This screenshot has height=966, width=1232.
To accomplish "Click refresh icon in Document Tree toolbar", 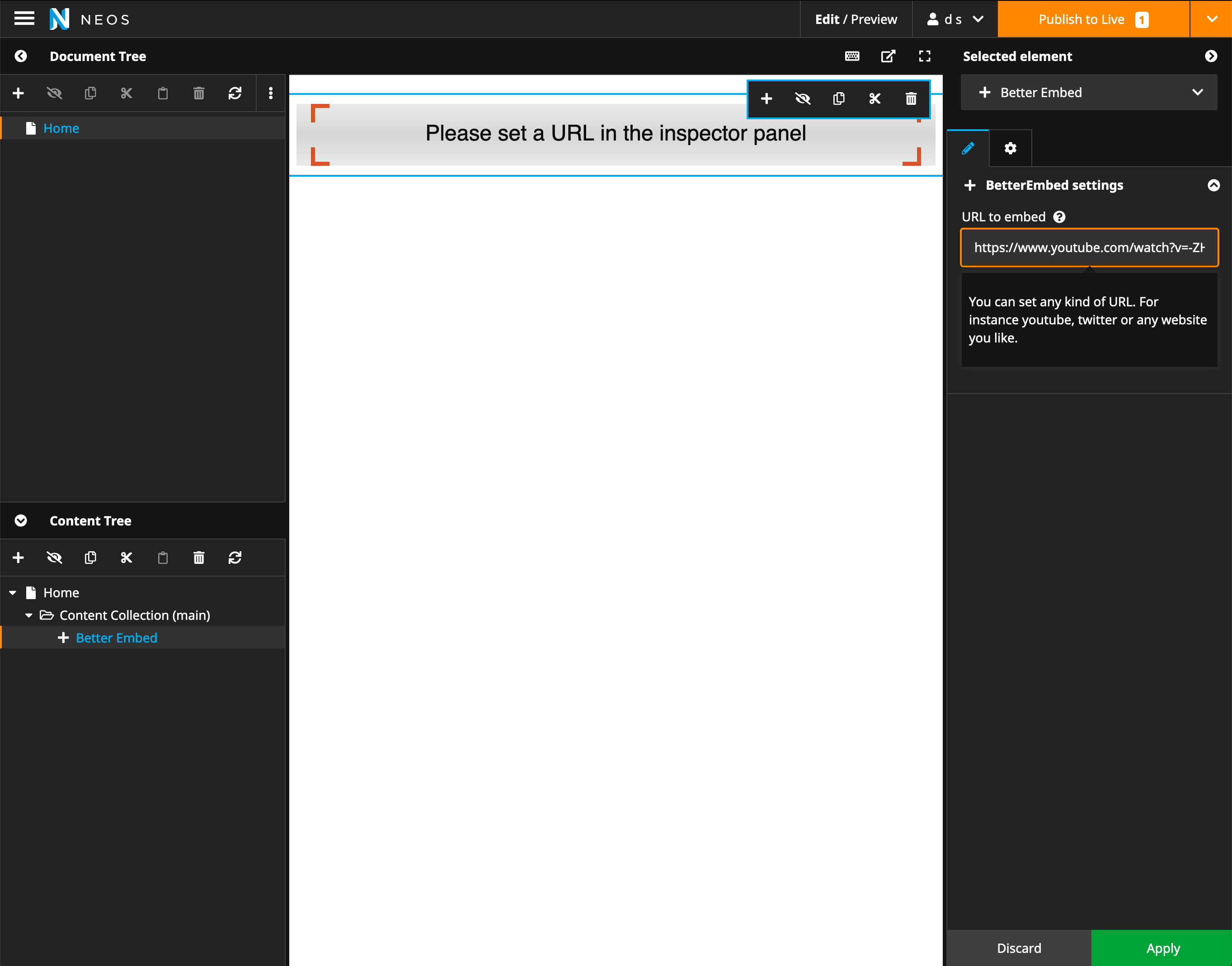I will pyautogui.click(x=235, y=94).
